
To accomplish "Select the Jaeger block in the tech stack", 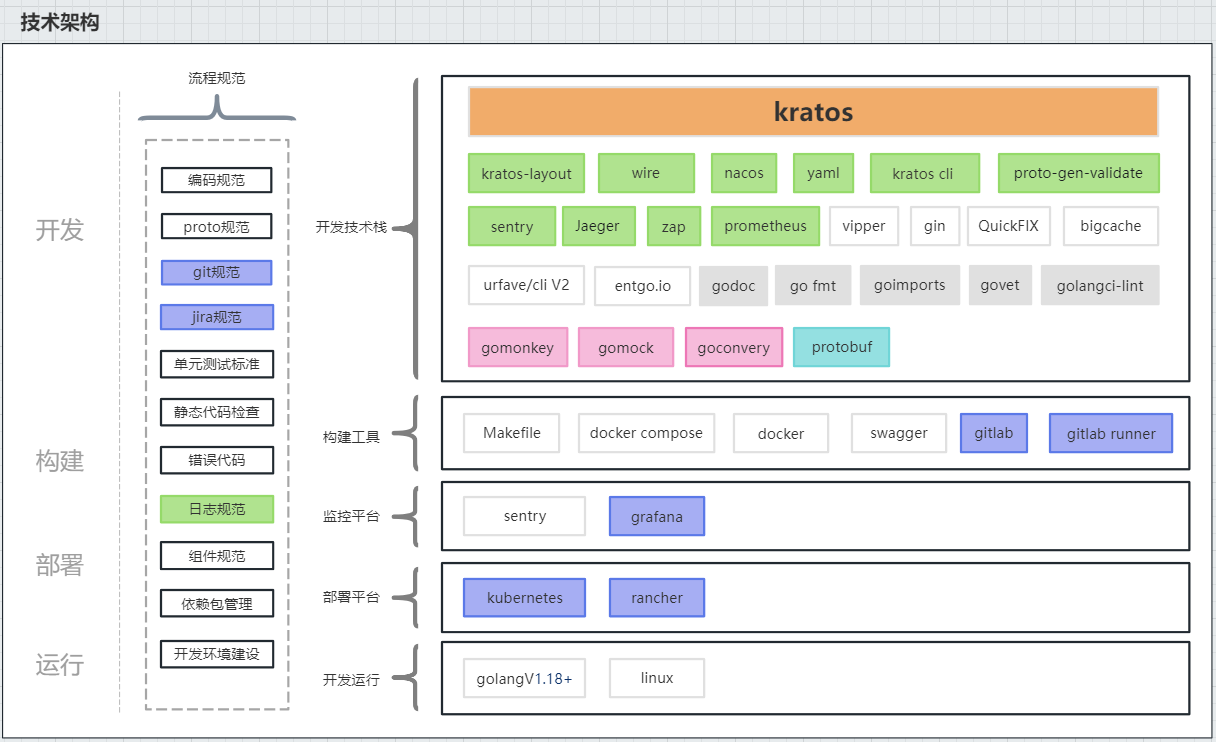I will coord(598,226).
